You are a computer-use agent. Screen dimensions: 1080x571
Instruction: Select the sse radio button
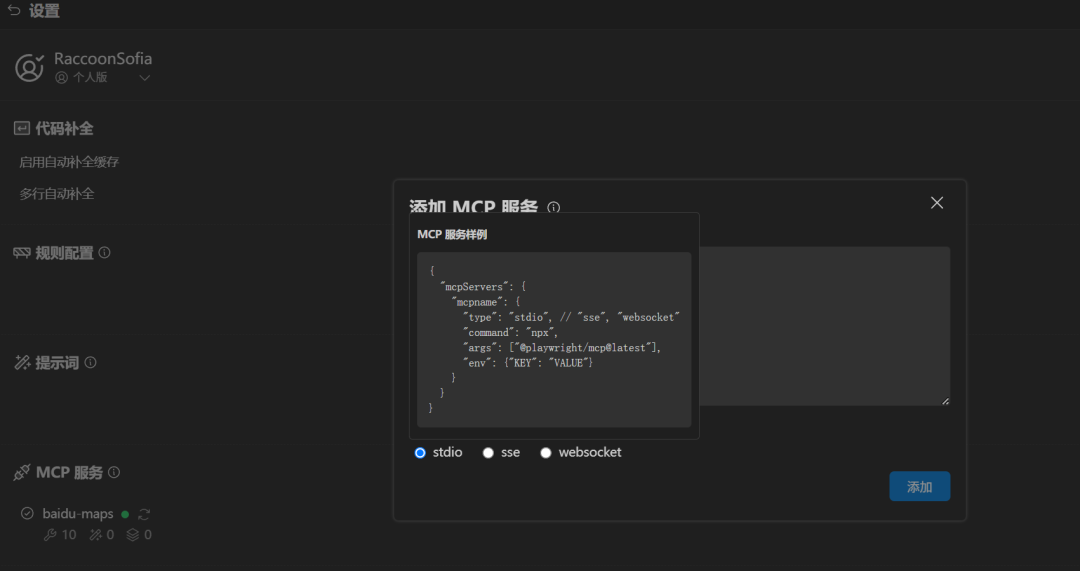(x=488, y=453)
